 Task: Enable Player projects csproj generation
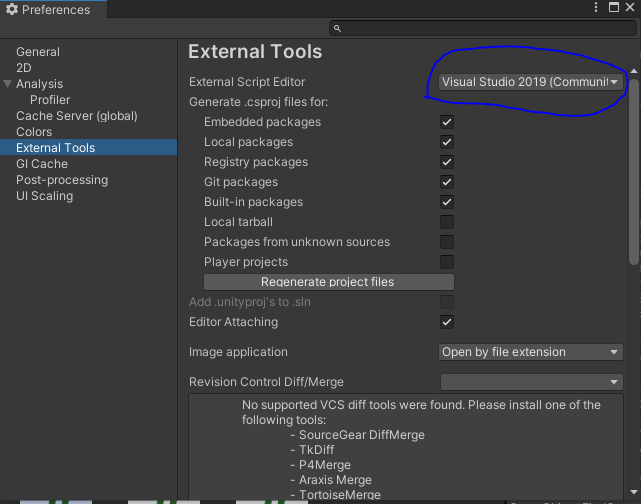coord(447,262)
